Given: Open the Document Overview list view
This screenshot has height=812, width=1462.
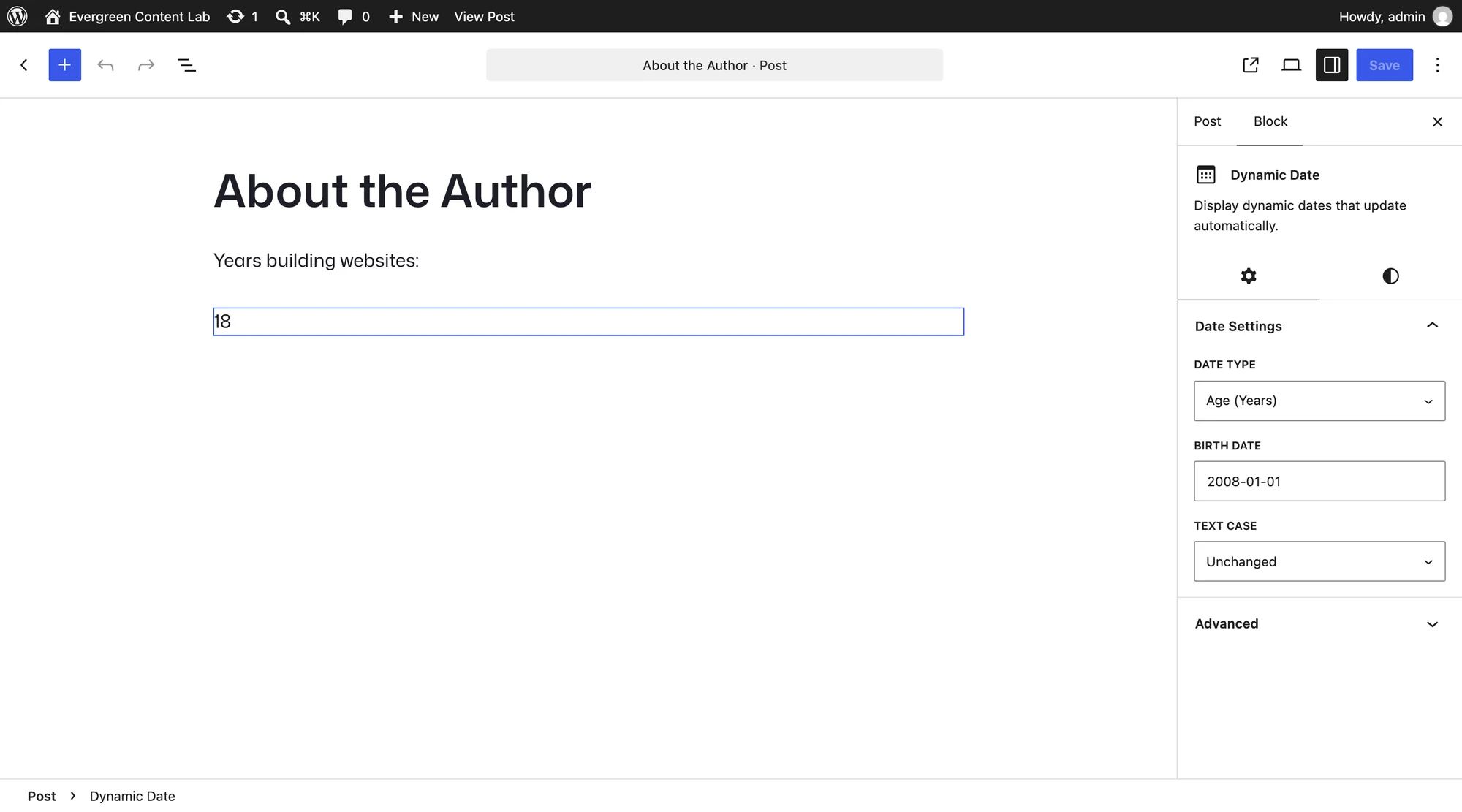Looking at the screenshot, I should coord(186,65).
